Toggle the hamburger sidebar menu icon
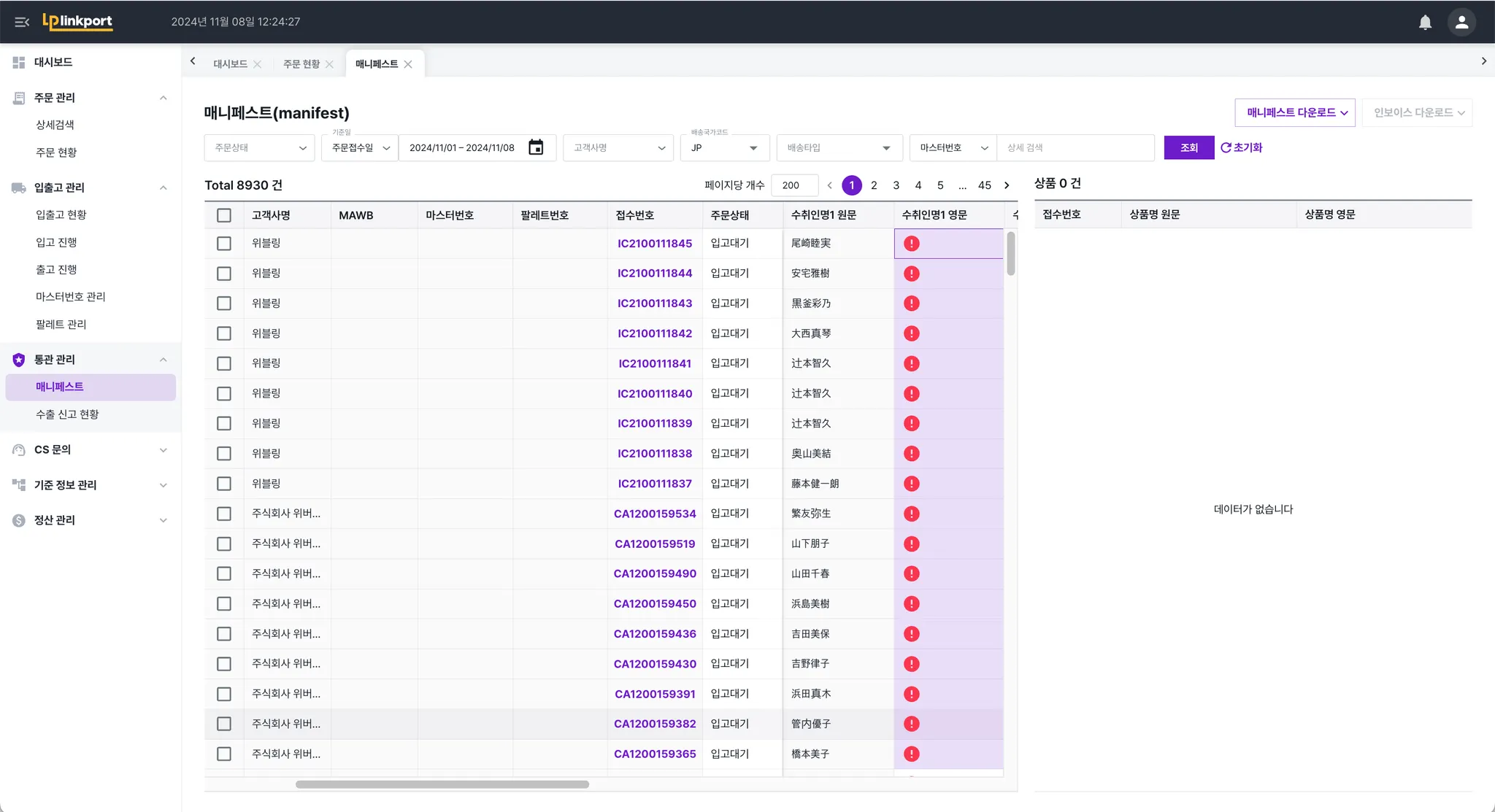The width and height of the screenshot is (1495, 812). [22, 22]
